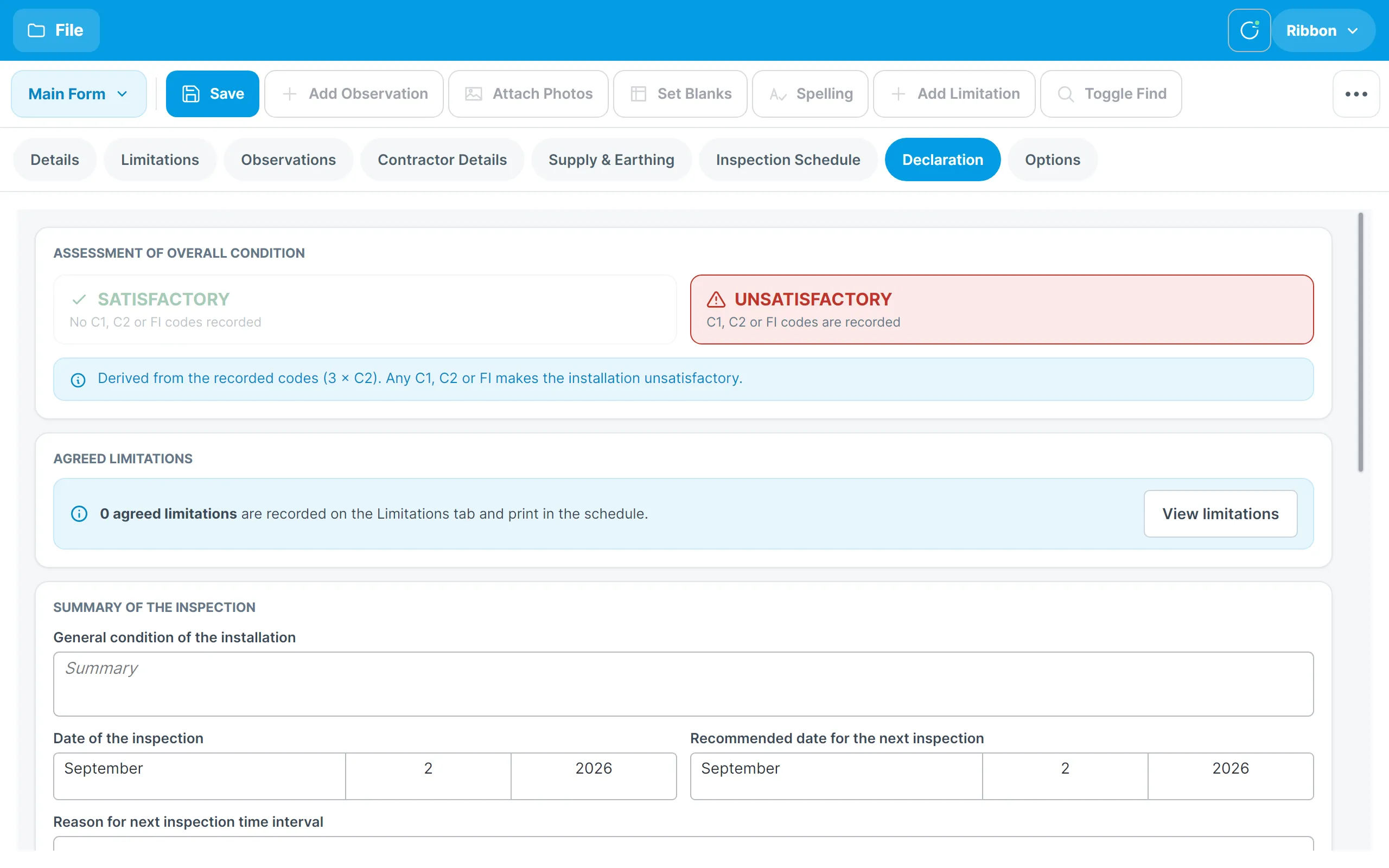Click the next inspection month field
Screen dimensions: 1389x868
pos(836,776)
